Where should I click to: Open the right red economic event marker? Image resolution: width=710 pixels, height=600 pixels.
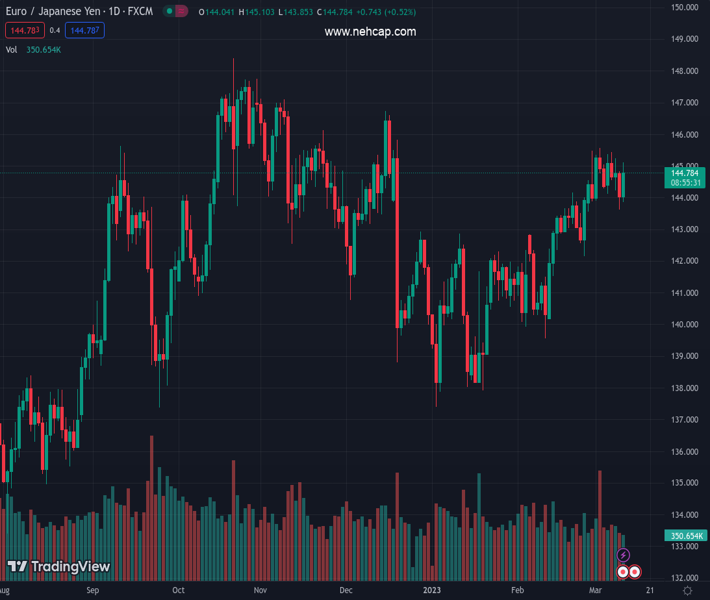pos(635,572)
